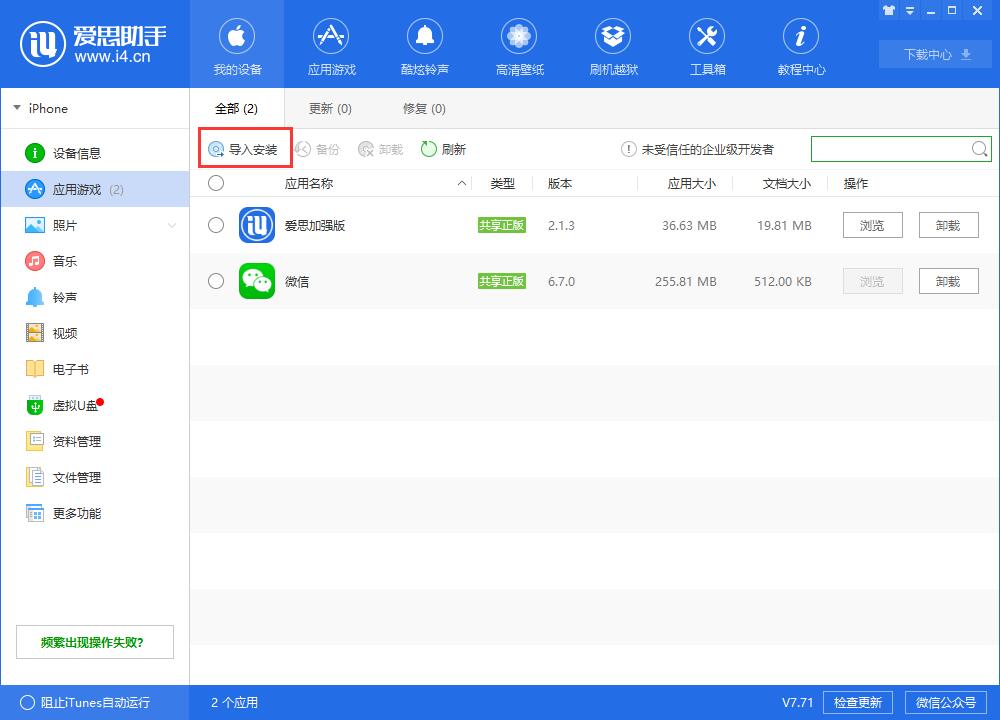Select 虚拟U盘 in the sidebar
Image resolution: width=1000 pixels, height=720 pixels.
pos(65,405)
